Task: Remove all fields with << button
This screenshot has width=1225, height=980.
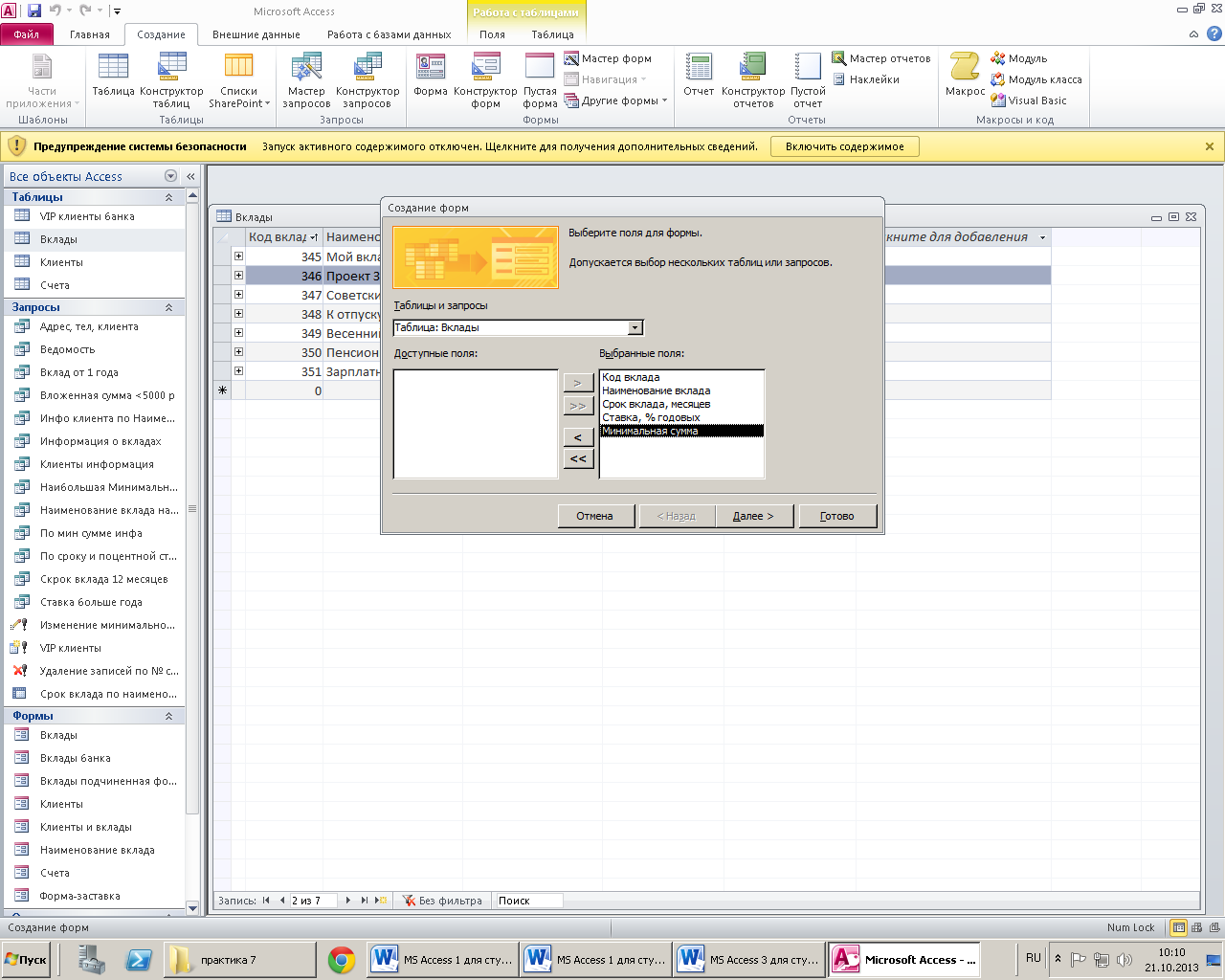Action: coord(578,459)
